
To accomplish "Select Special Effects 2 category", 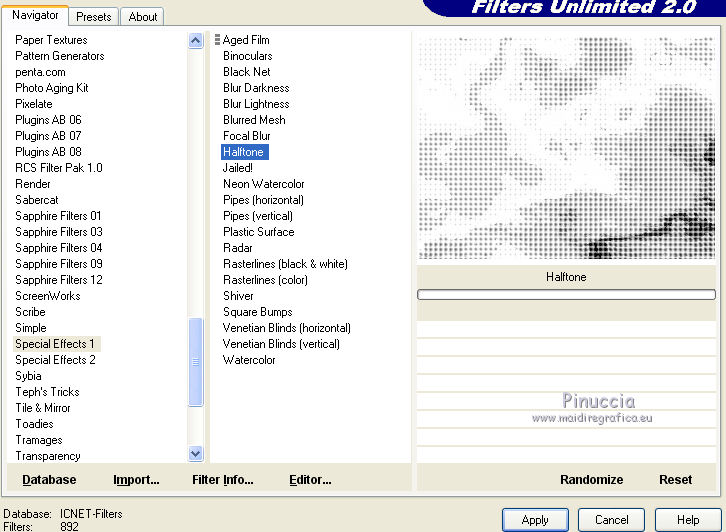I will click(55, 360).
